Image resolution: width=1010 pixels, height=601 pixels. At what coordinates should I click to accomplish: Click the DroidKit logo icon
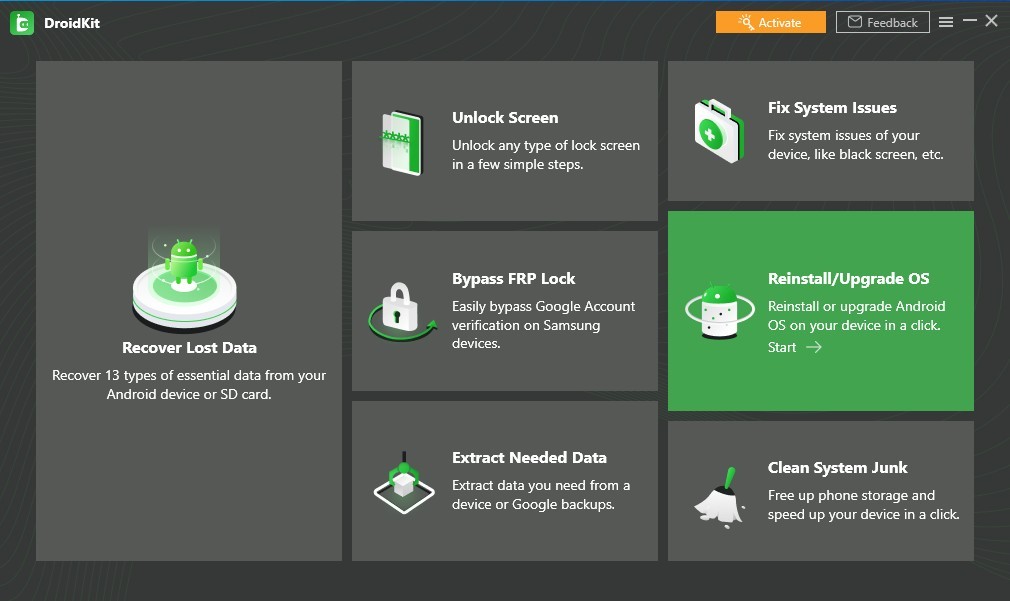22,22
